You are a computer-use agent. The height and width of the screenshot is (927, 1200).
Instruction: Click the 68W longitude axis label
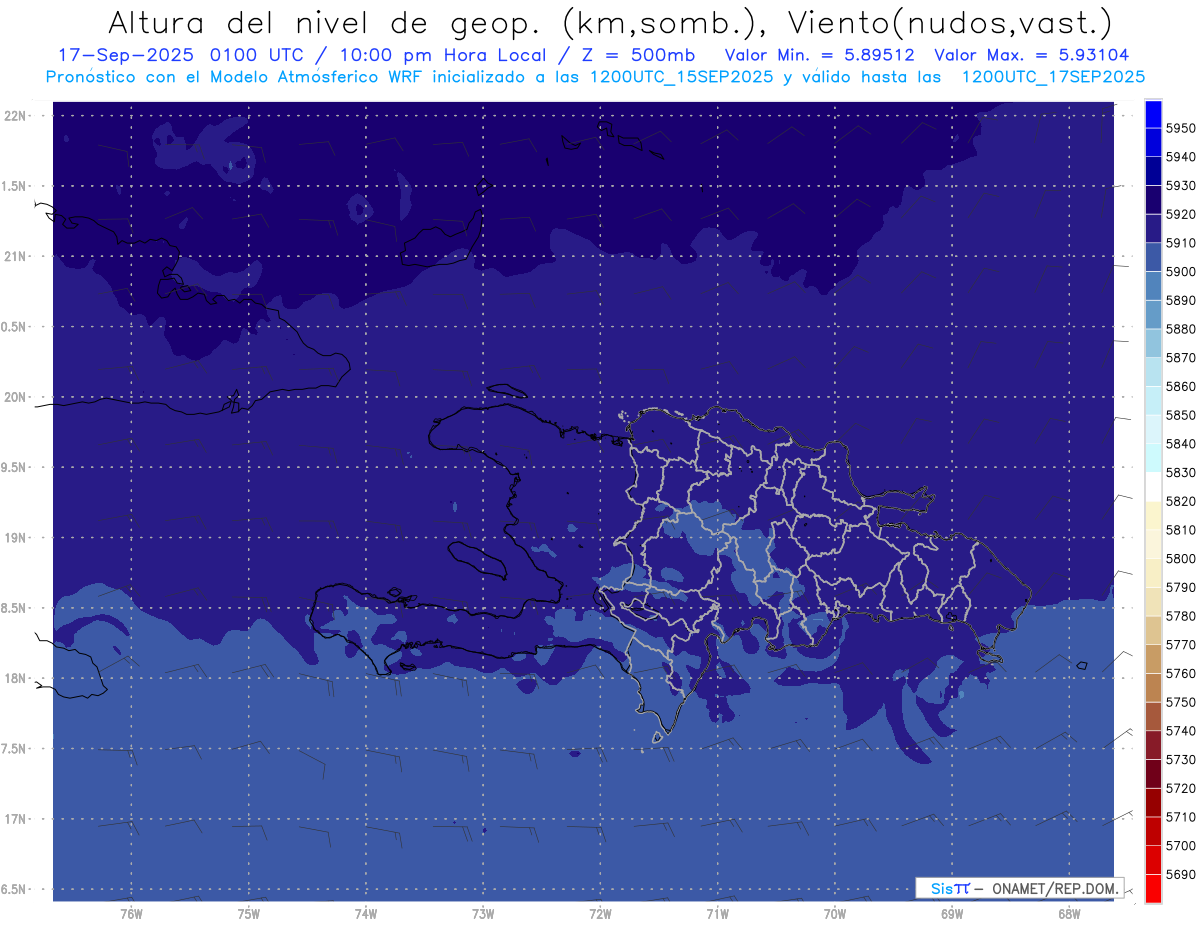pos(1068,913)
